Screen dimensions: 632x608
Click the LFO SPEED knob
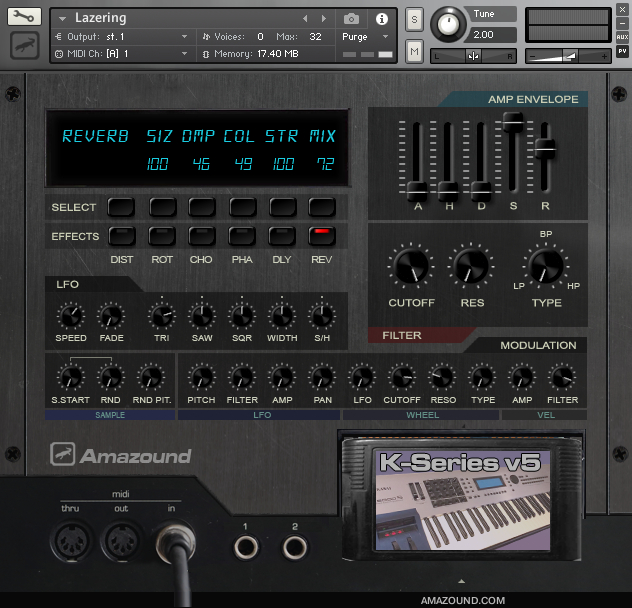(71, 316)
